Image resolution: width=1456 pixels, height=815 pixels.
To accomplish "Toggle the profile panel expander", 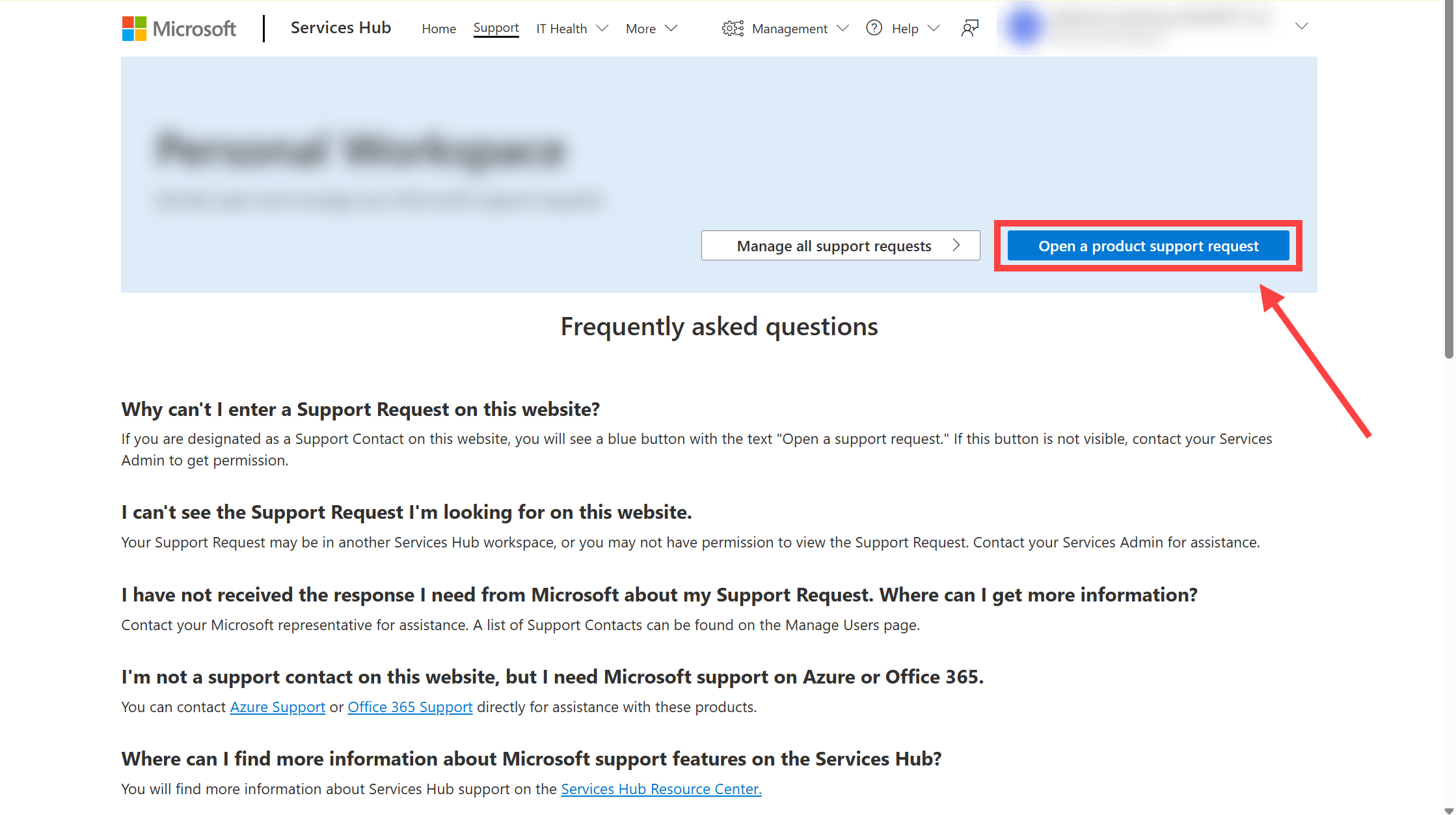I will (1302, 27).
